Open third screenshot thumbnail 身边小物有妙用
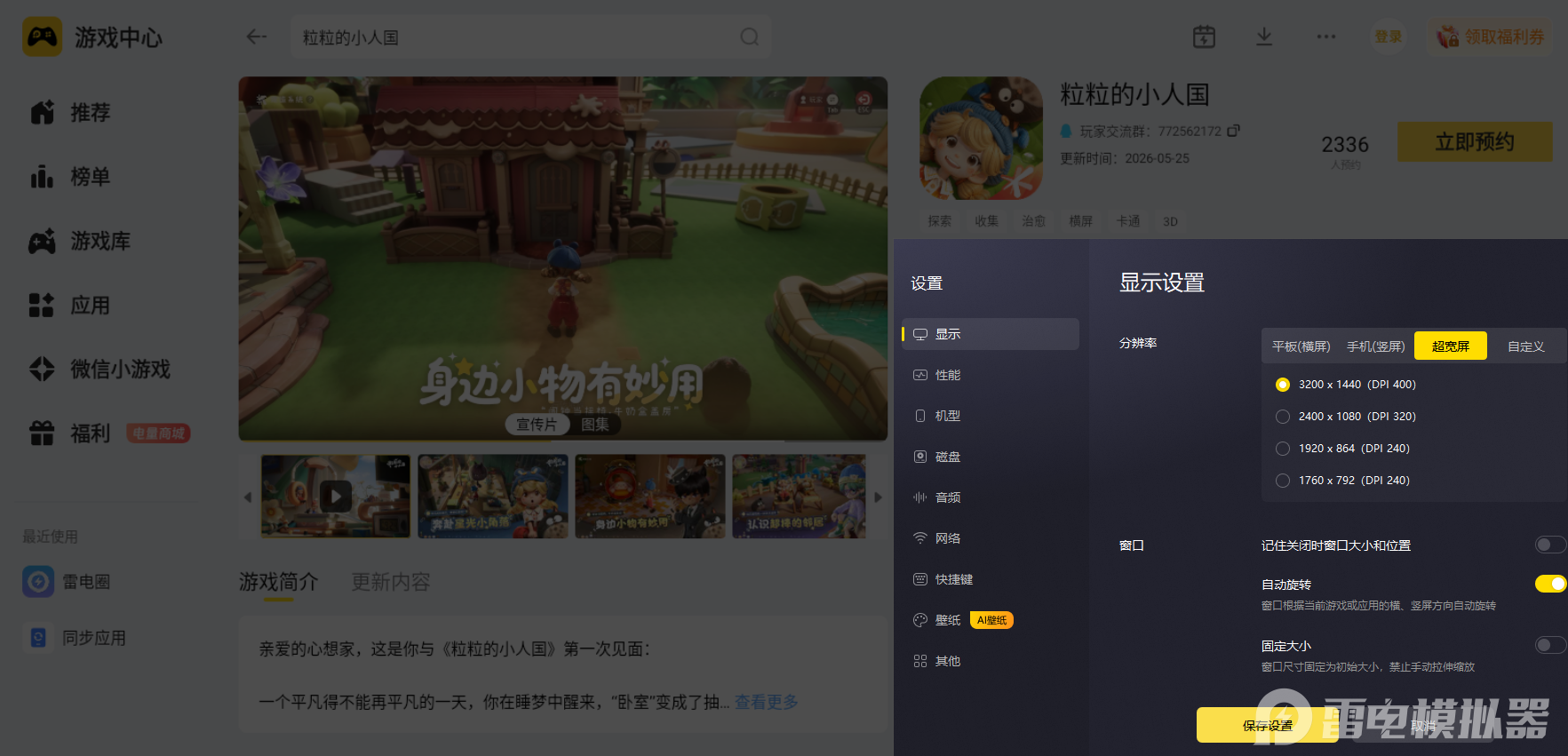The height and width of the screenshot is (756, 1568). (x=650, y=496)
